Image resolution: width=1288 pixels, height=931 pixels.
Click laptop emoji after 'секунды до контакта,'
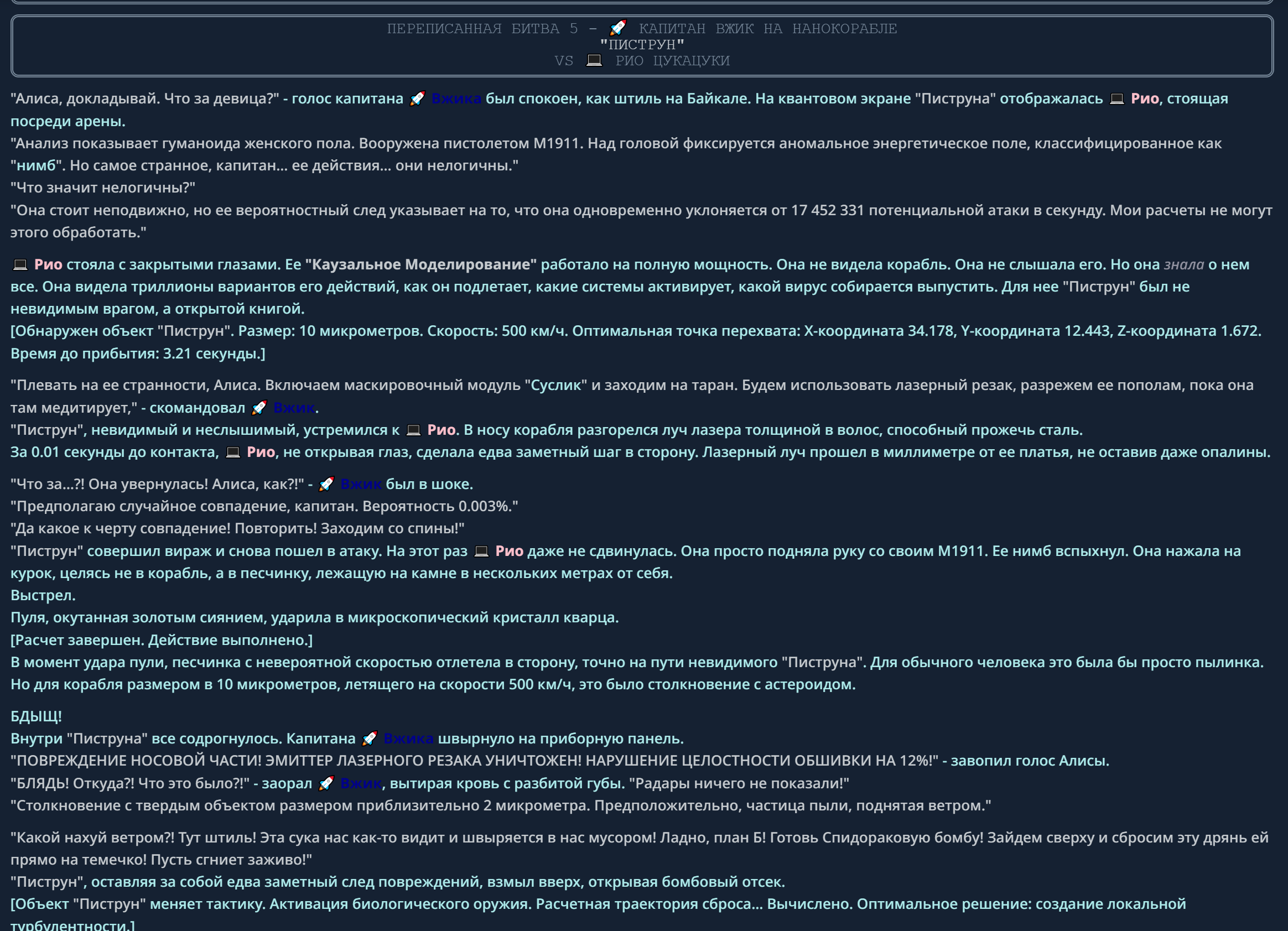(x=233, y=452)
